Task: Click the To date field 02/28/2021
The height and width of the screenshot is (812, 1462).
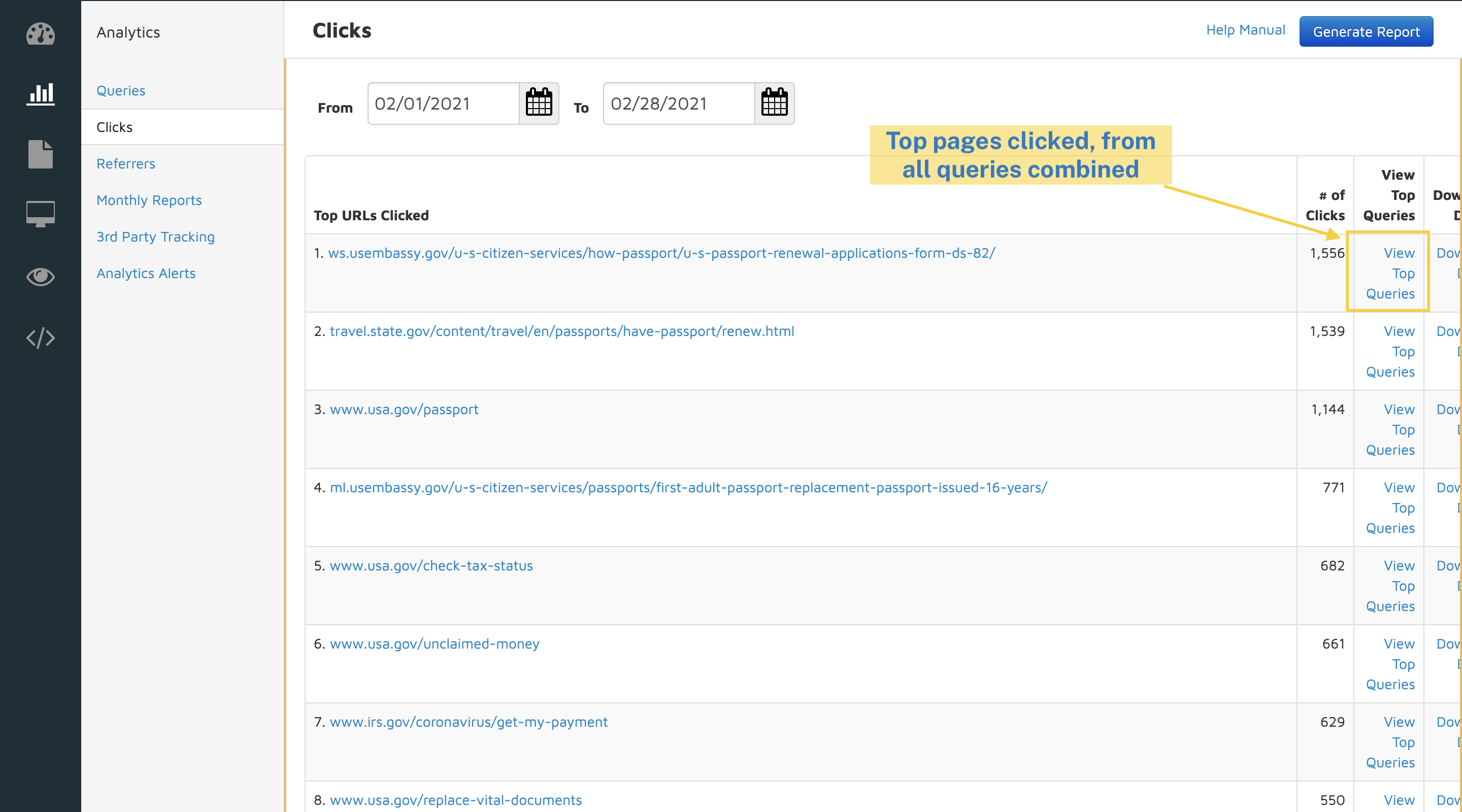Action: coord(679,103)
